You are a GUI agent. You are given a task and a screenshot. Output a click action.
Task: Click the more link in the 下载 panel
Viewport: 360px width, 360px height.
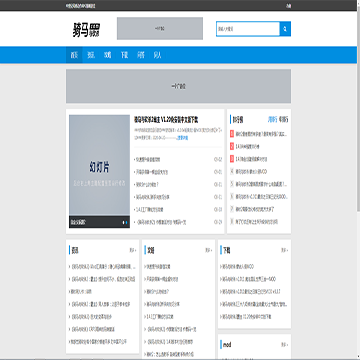click(284, 250)
